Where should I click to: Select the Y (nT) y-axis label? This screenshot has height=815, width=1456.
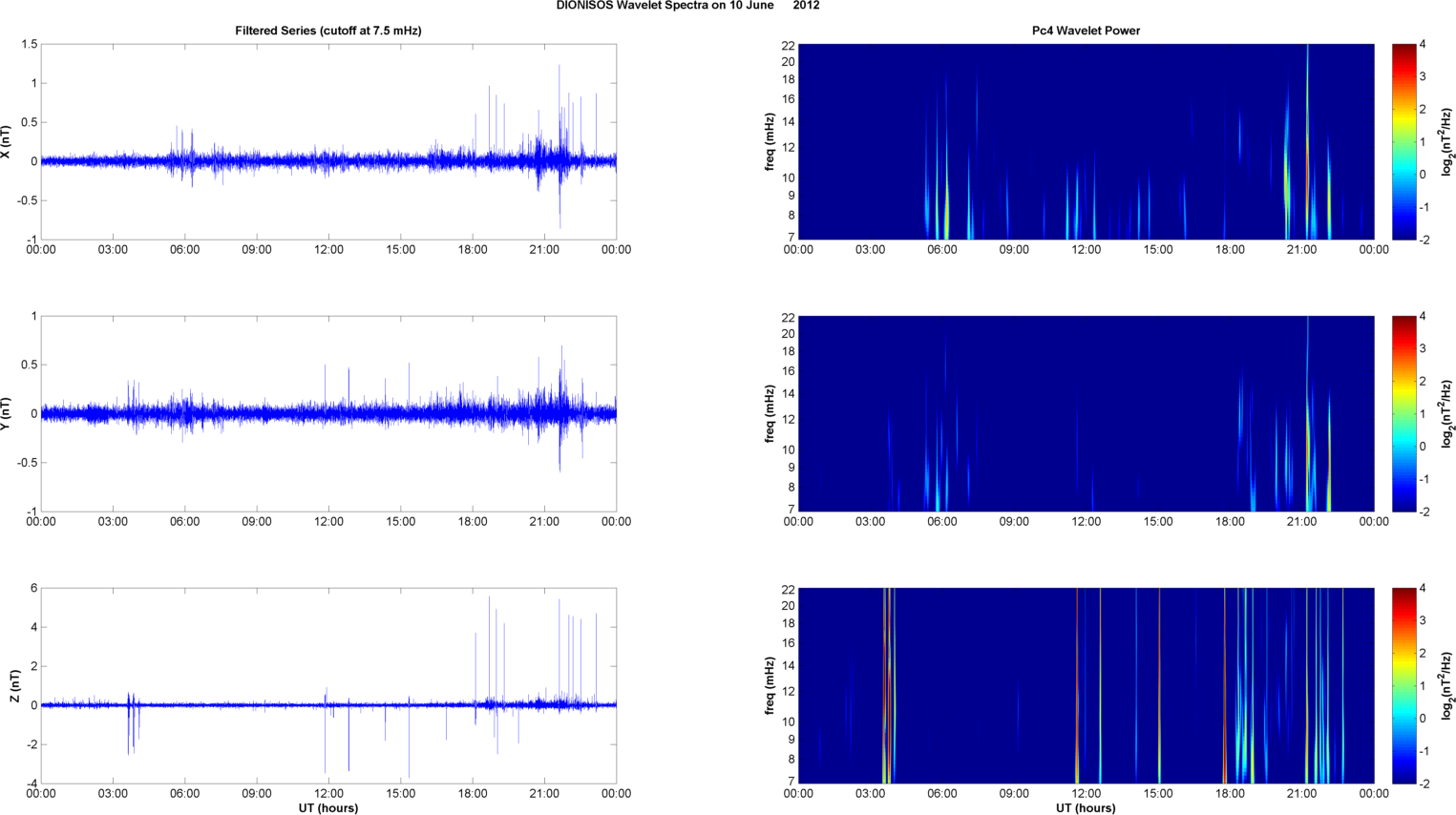coord(7,413)
